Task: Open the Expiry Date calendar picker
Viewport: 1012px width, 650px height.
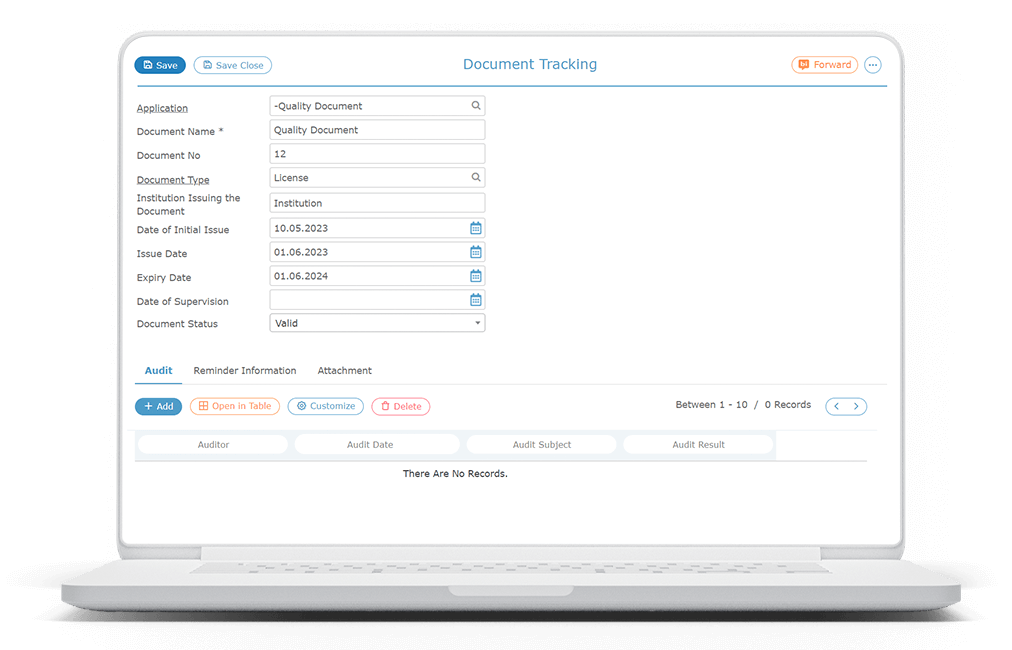Action: (476, 276)
